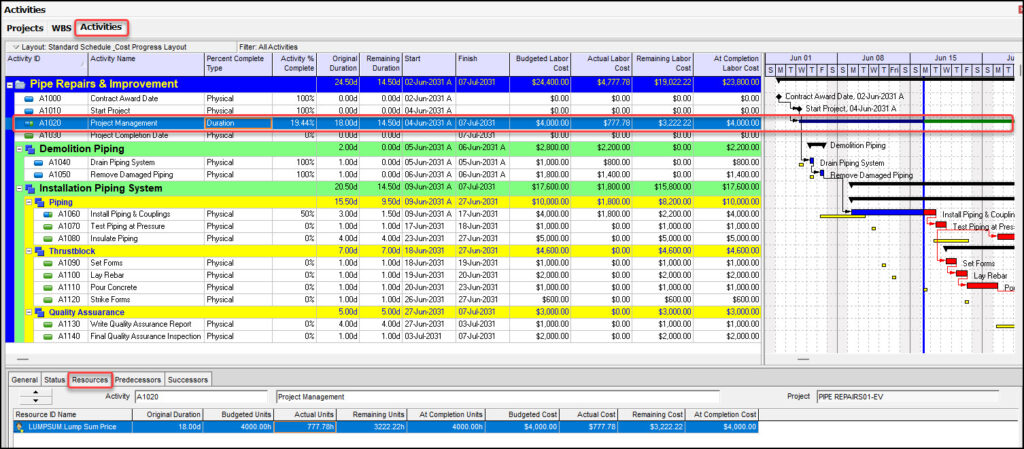Click the A1030 activity icon
1024x449 pixels.
(x=29, y=135)
